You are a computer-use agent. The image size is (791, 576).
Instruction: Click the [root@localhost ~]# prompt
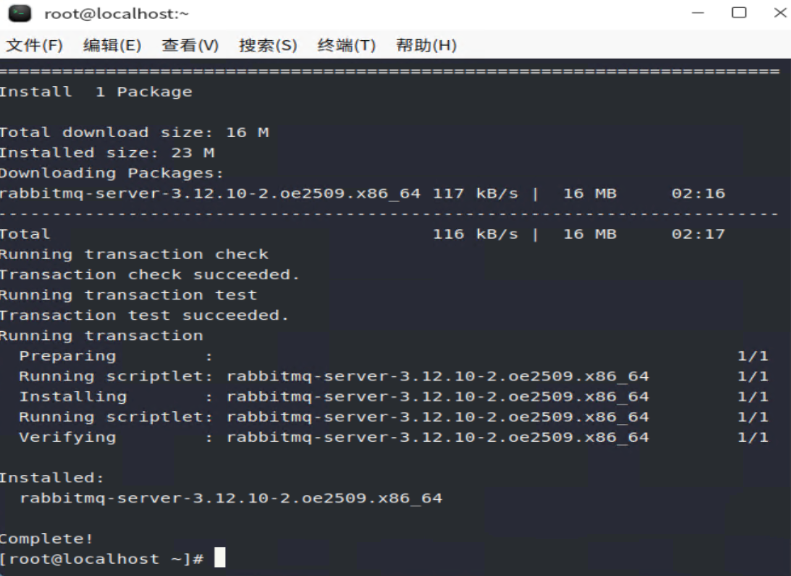tap(101, 559)
